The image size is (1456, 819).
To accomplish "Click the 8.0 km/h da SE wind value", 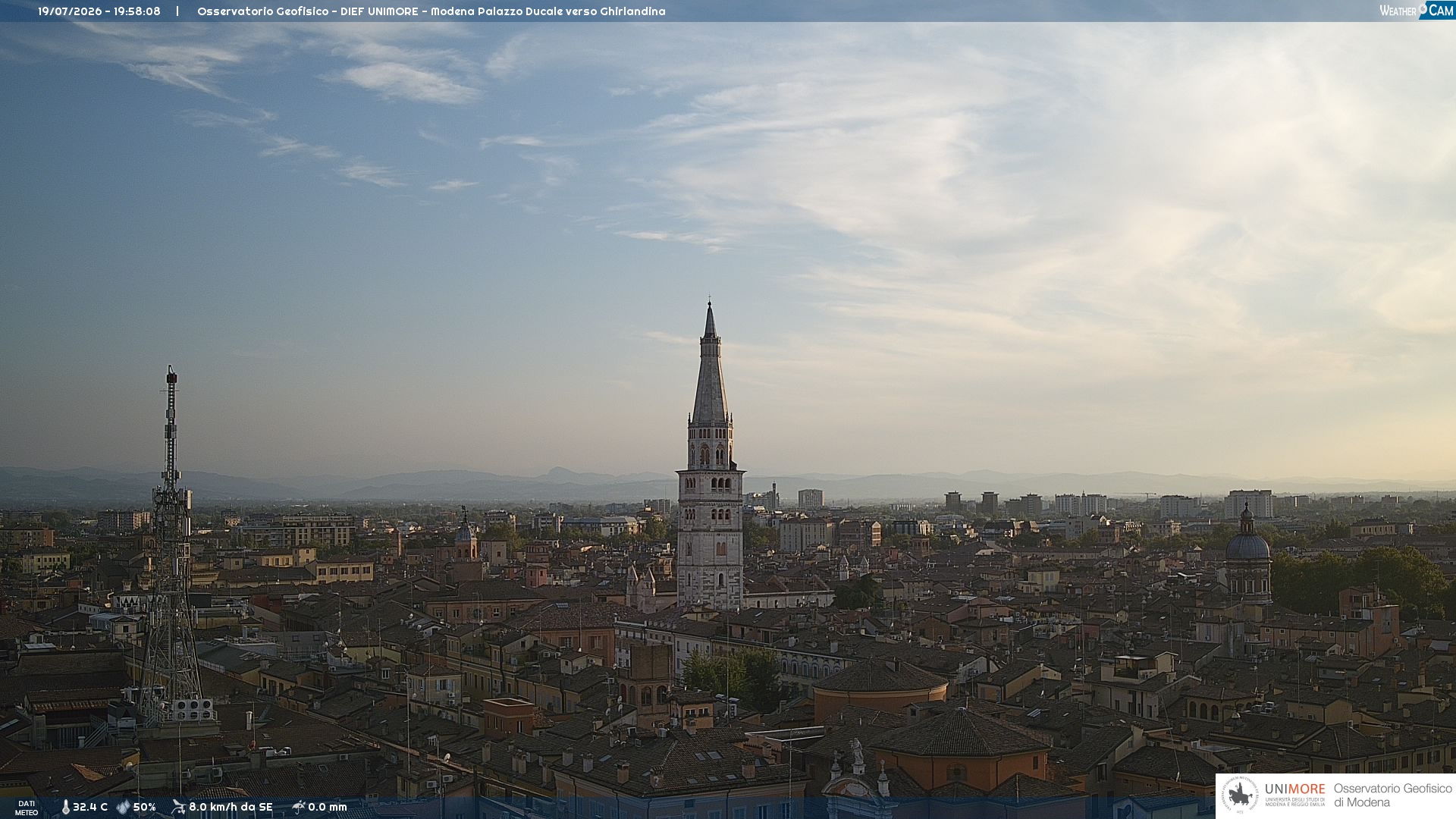I will pyautogui.click(x=231, y=807).
